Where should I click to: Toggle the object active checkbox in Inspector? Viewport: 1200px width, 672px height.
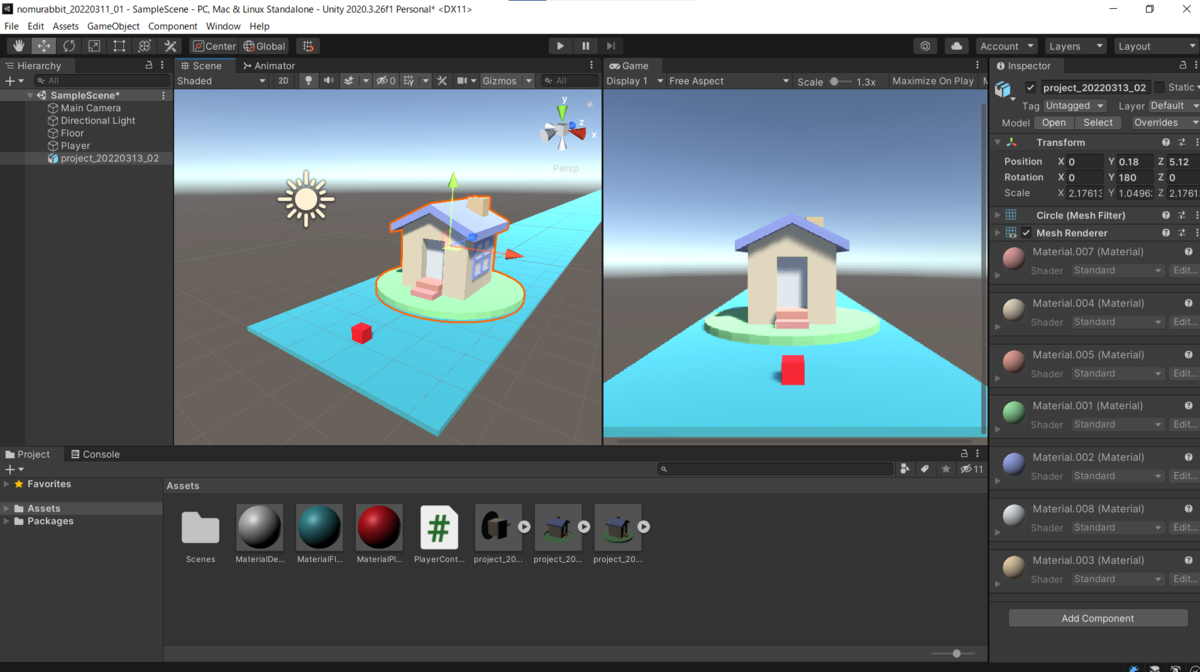click(1031, 88)
